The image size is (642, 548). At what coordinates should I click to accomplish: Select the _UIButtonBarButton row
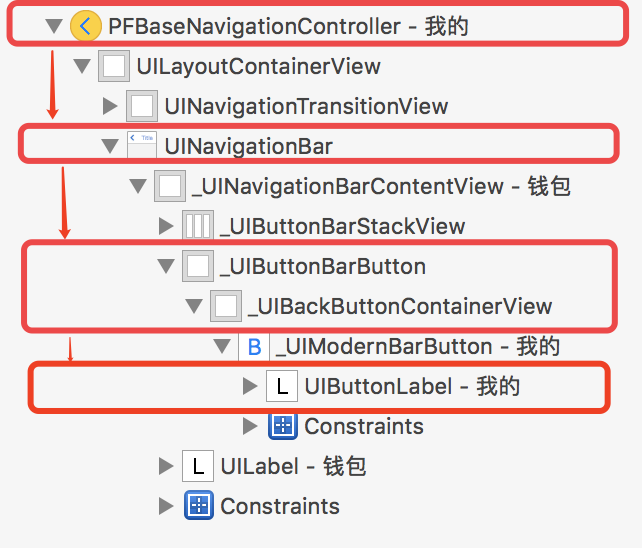click(292, 266)
